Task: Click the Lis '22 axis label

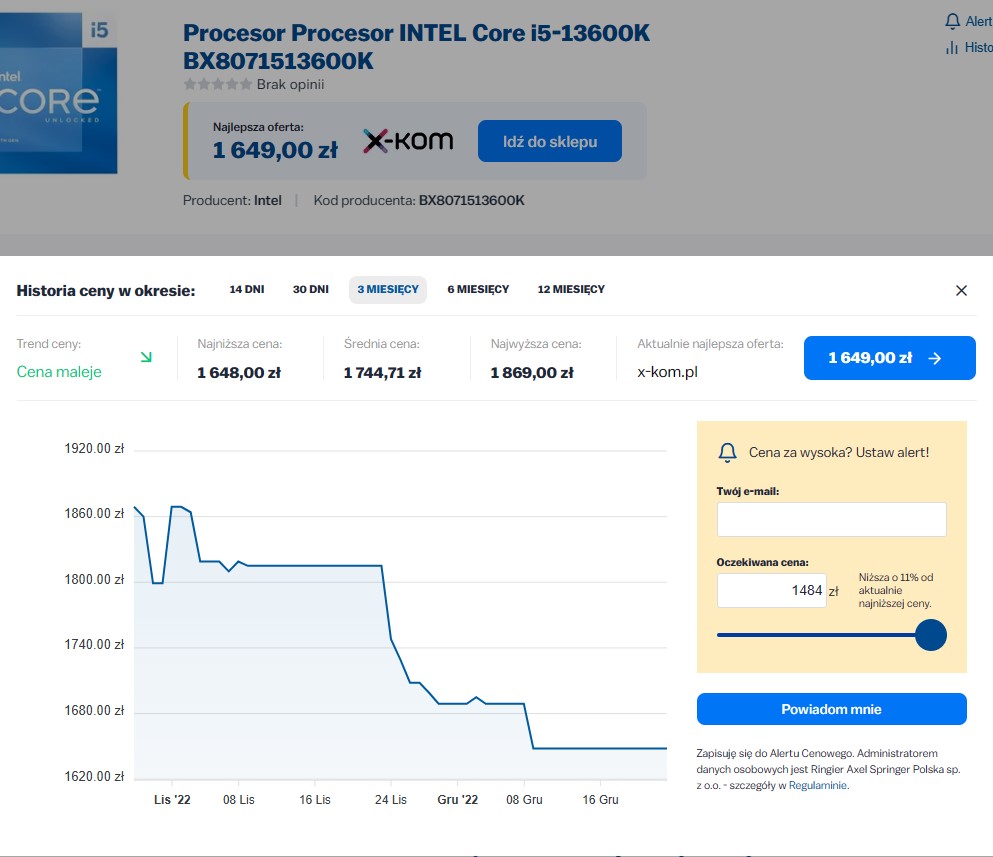Action: point(172,799)
